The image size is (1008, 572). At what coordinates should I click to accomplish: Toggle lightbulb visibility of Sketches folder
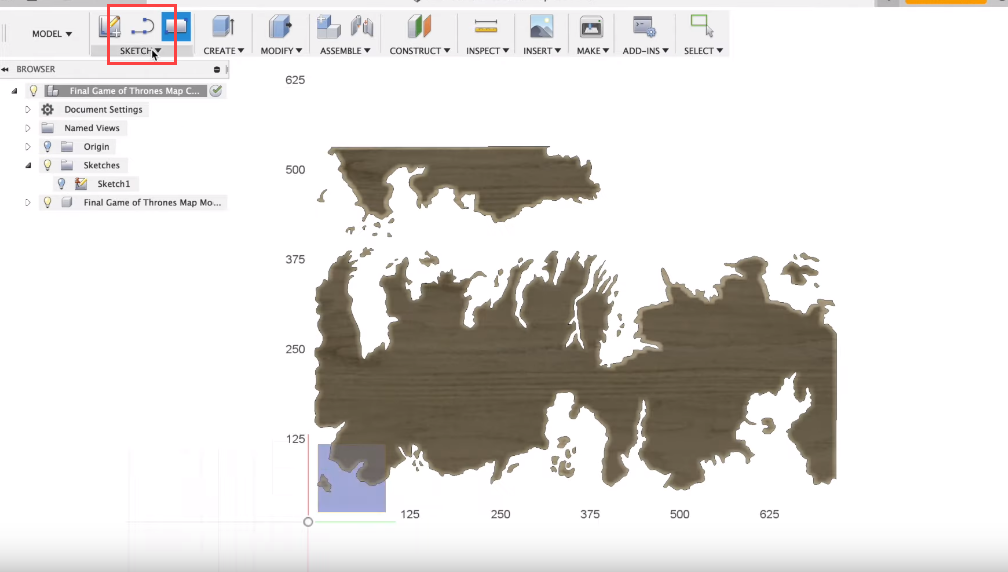48,165
